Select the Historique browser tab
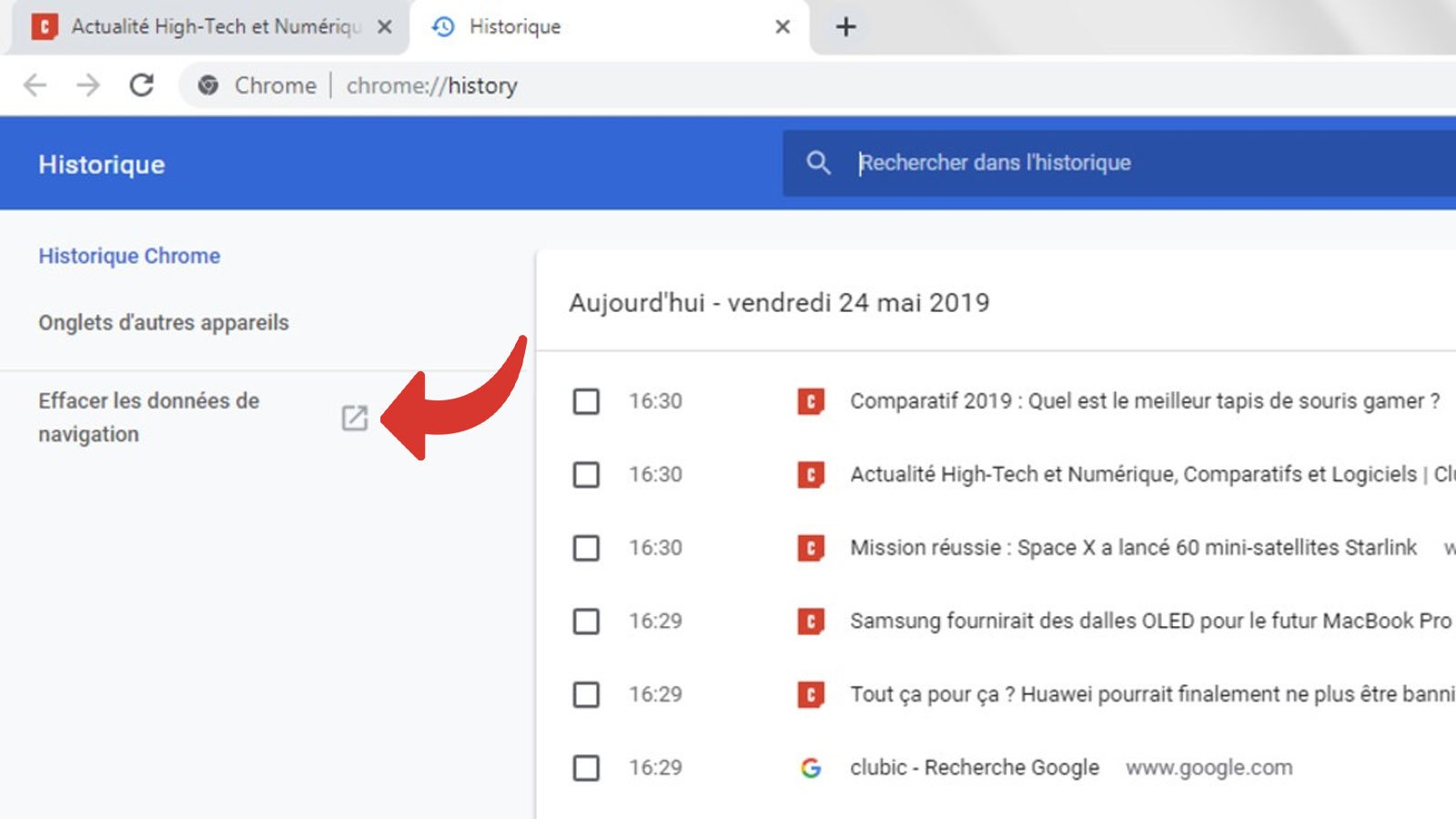Viewport: 1456px width, 819px height. point(610,27)
